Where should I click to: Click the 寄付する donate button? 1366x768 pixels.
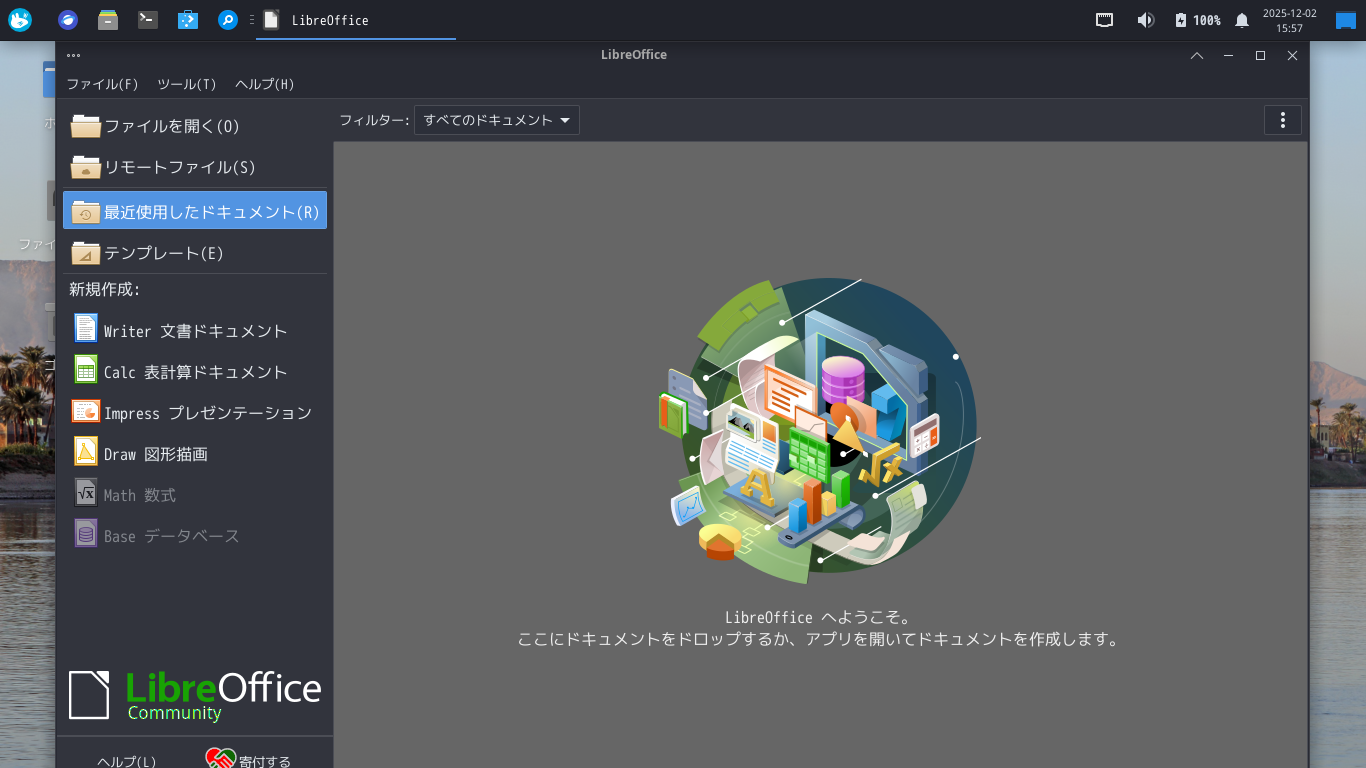click(250, 760)
